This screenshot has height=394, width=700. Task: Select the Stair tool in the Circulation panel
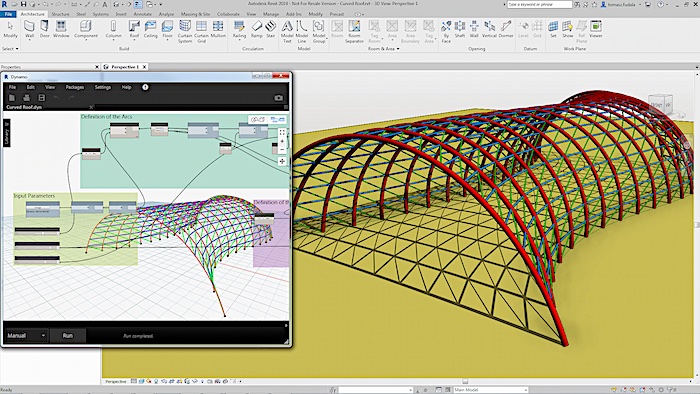pos(271,29)
